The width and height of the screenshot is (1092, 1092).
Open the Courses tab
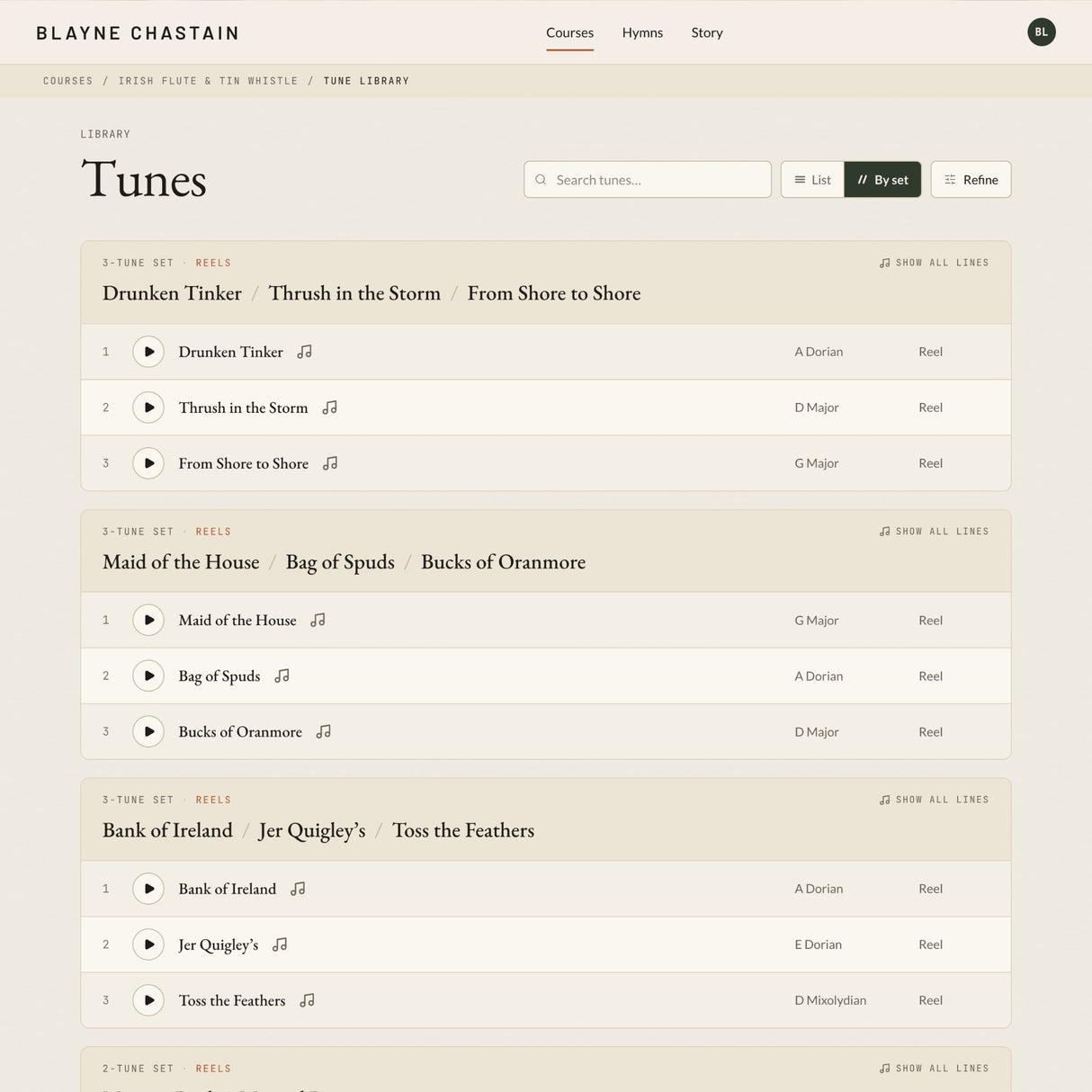coord(569,32)
